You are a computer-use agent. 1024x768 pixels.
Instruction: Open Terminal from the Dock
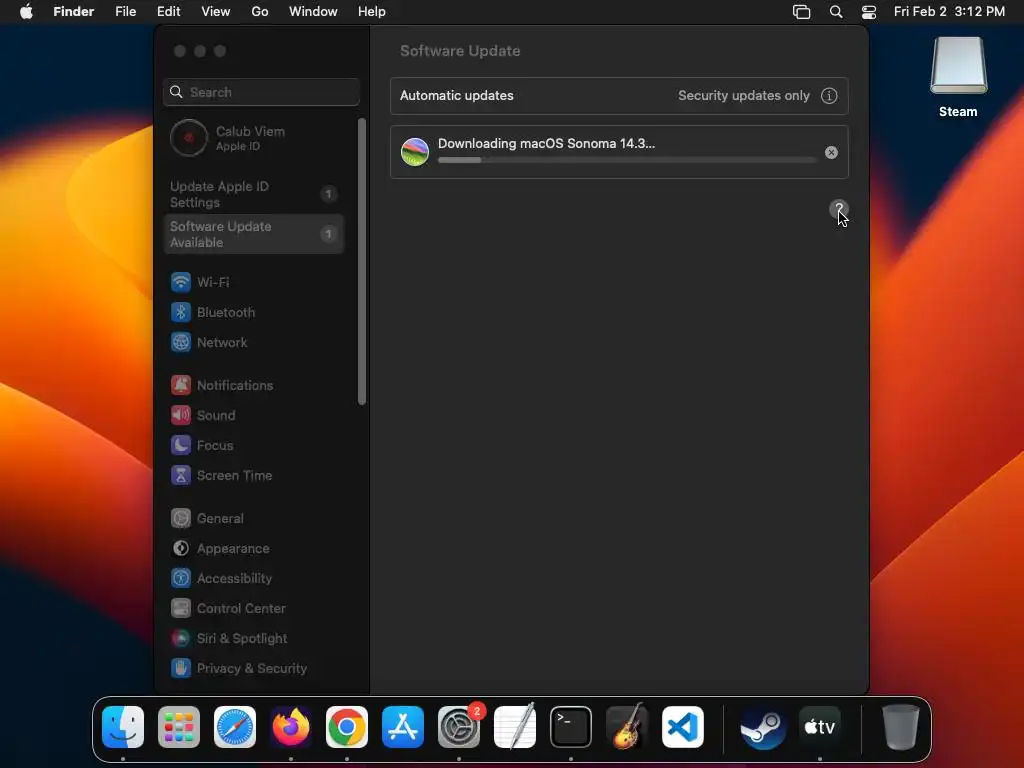click(x=571, y=727)
